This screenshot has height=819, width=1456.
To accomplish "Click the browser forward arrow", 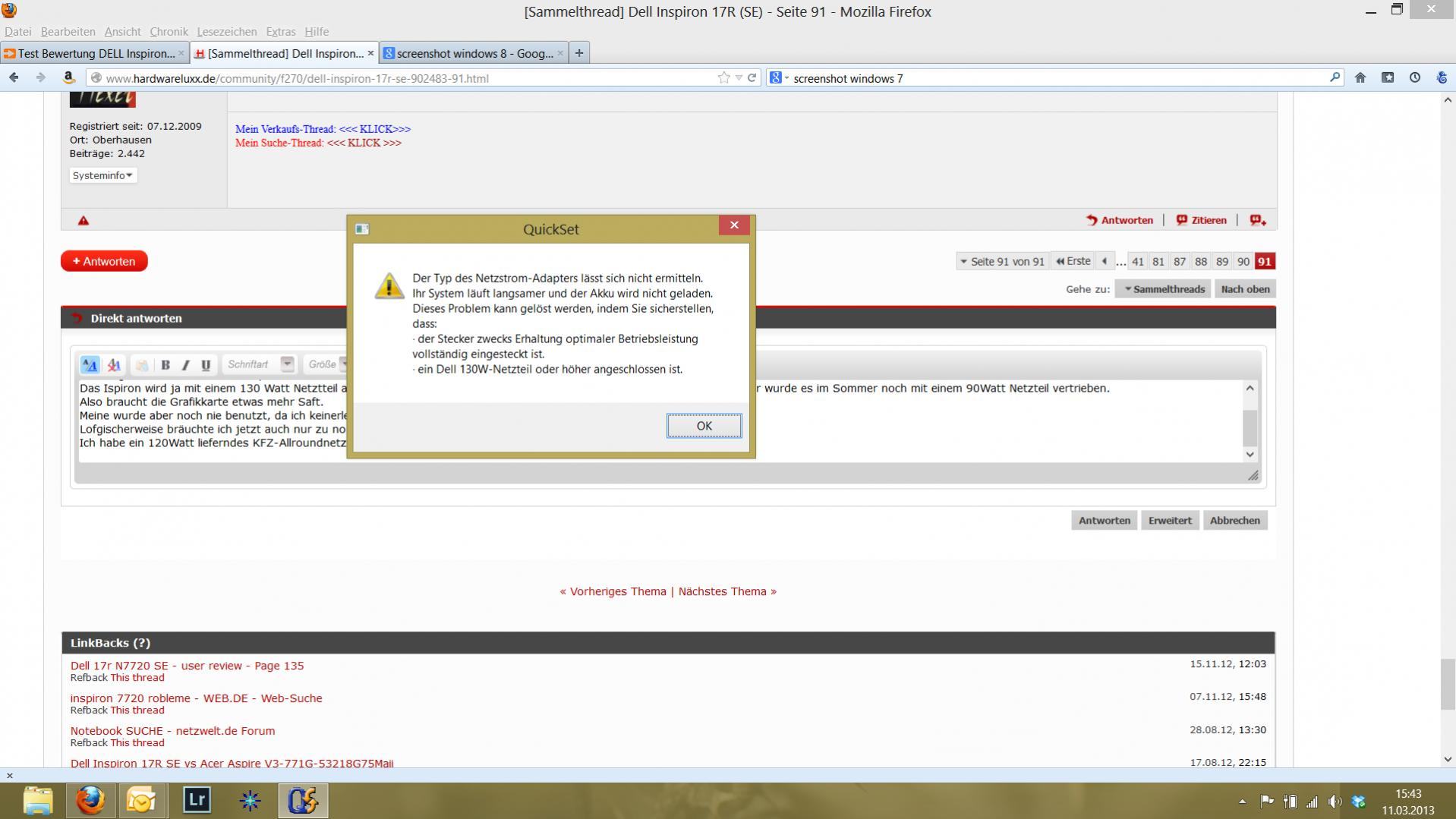I will pyautogui.click(x=40, y=77).
